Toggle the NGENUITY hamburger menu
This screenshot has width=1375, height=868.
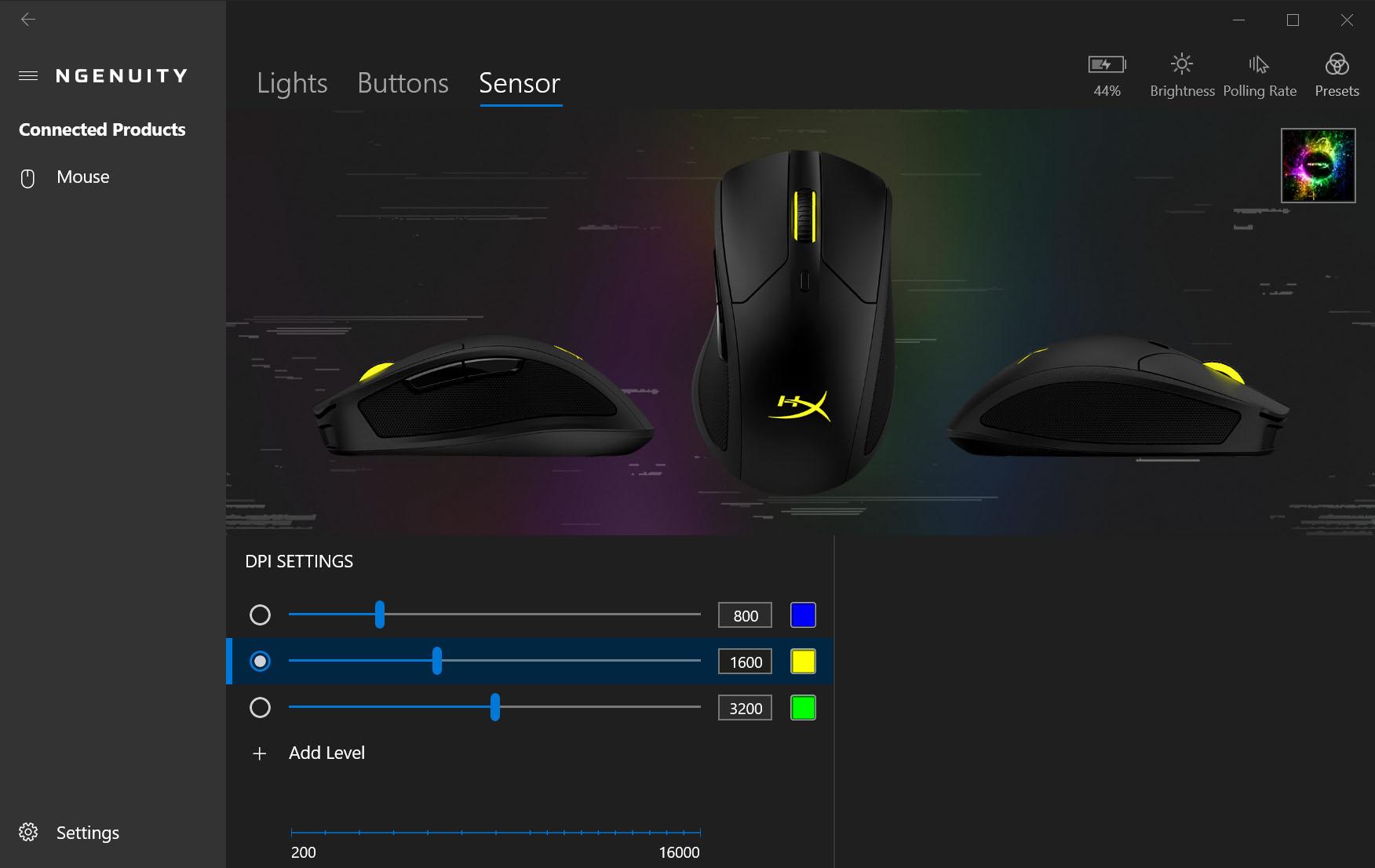[x=28, y=76]
